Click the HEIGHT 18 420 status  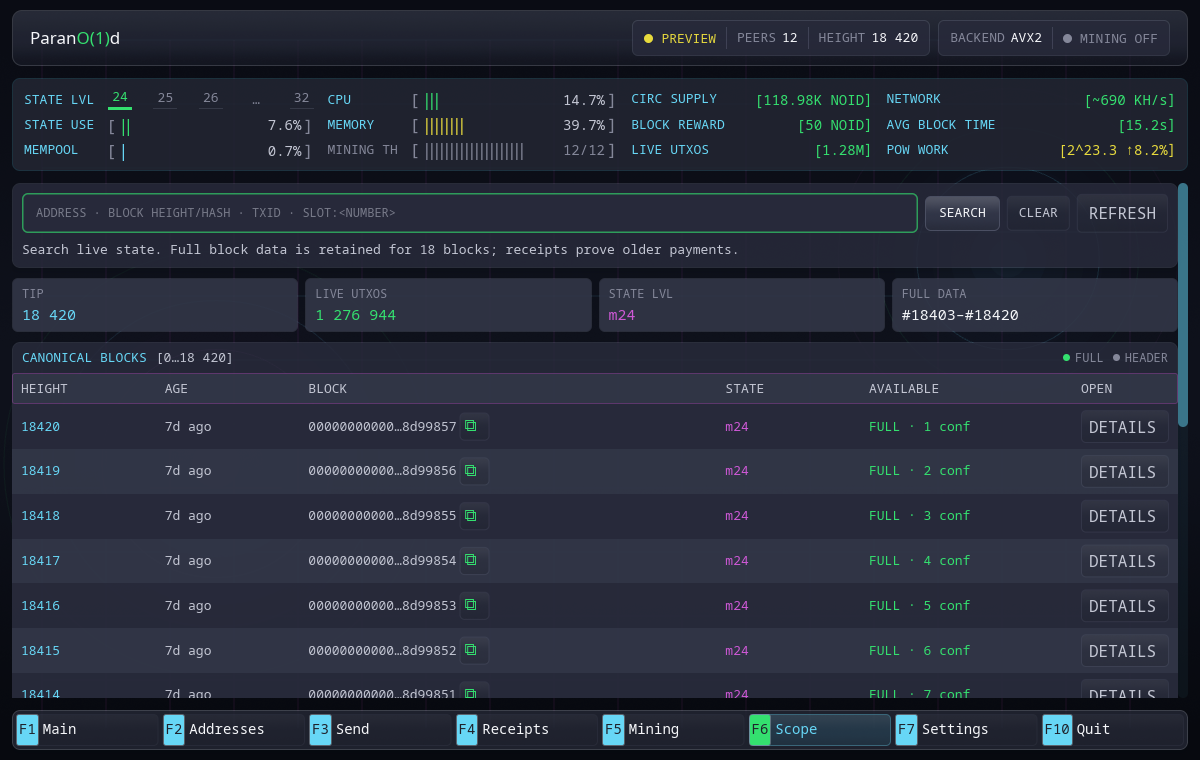pos(868,38)
